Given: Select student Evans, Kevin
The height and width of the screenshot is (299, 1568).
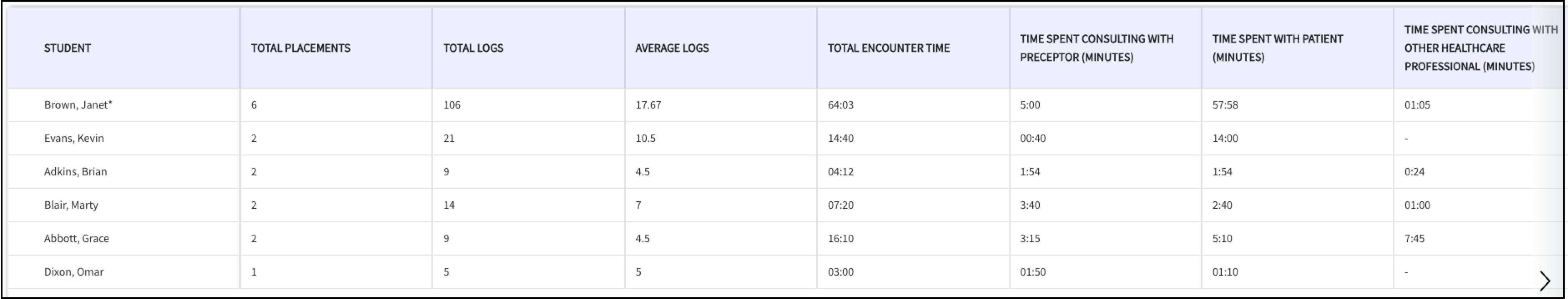Looking at the screenshot, I should point(74,138).
